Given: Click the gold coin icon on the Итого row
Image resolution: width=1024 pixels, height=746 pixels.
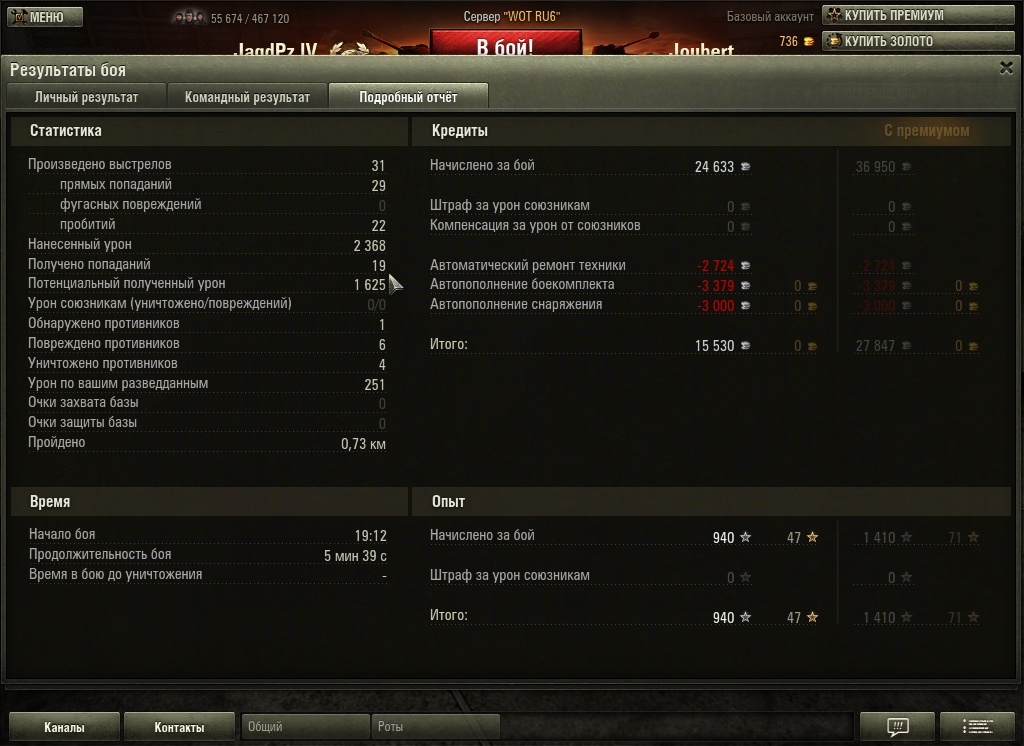Looking at the screenshot, I should 812,346.
